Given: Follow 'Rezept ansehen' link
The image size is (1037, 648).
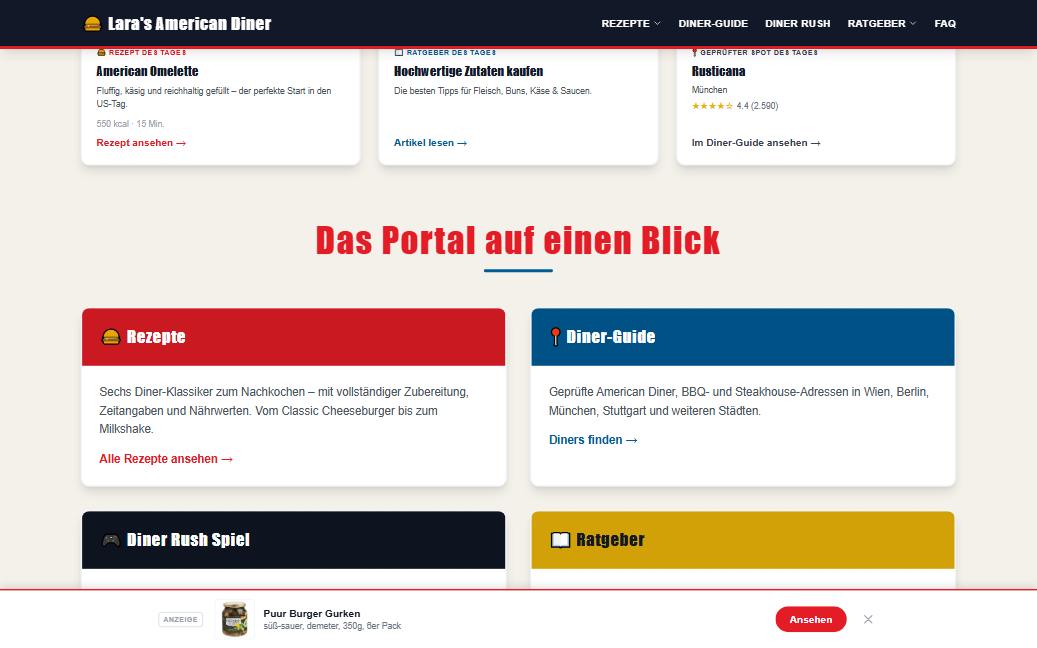Looking at the screenshot, I should pos(141,143).
